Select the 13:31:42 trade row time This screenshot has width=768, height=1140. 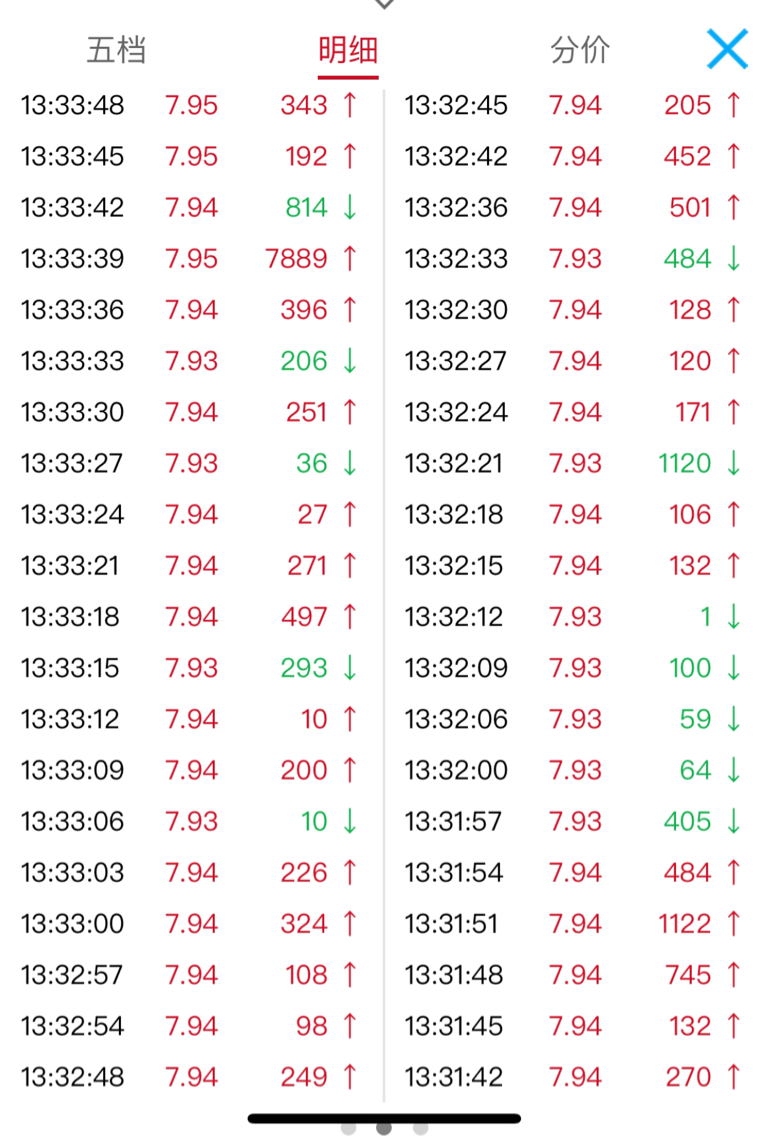point(455,1077)
